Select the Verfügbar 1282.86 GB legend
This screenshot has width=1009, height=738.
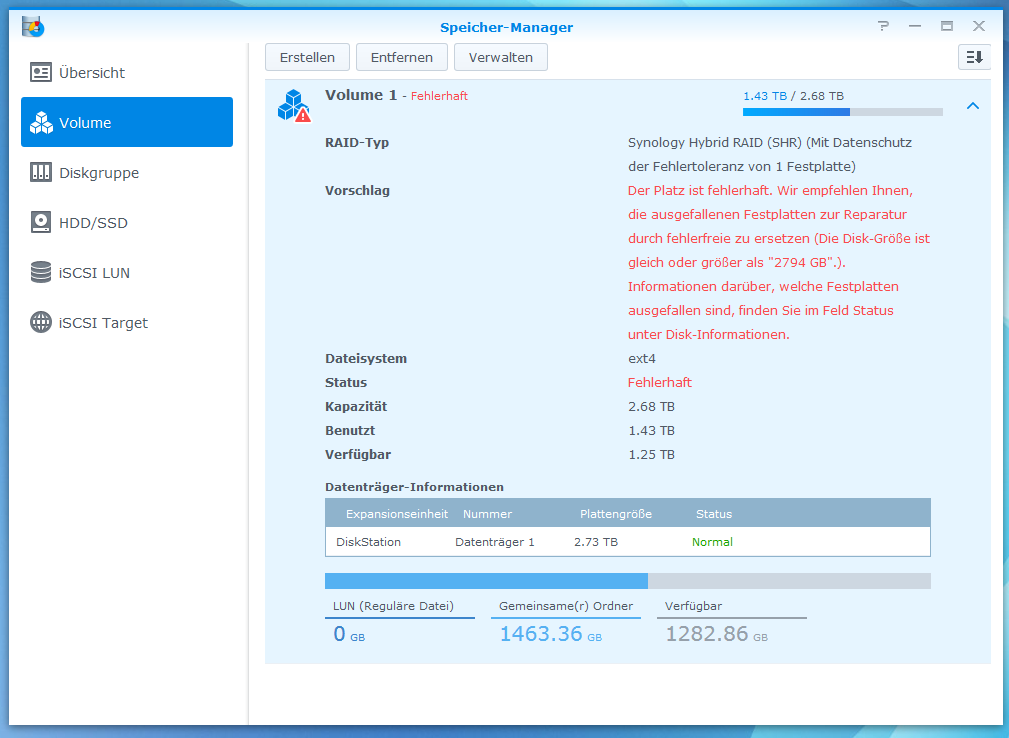(732, 622)
